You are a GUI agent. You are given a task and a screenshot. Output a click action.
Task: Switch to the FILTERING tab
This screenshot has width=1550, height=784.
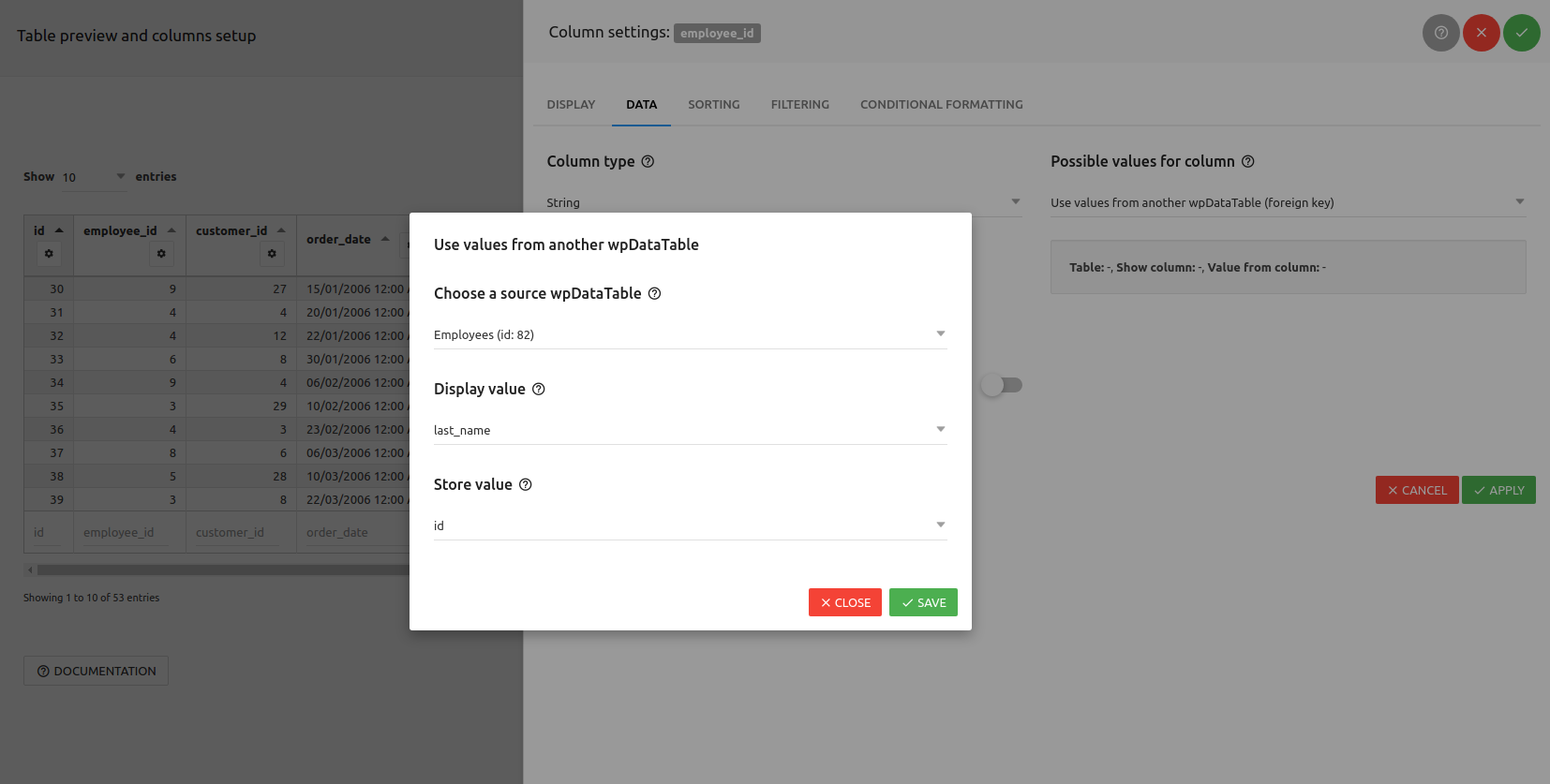tap(800, 105)
